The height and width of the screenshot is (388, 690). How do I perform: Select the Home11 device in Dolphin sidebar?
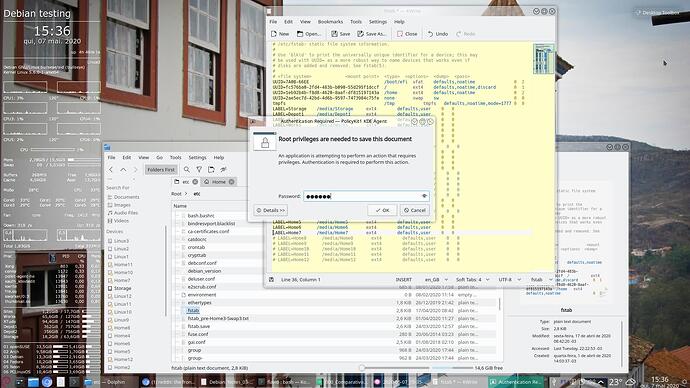pyautogui.click(x=120, y=264)
